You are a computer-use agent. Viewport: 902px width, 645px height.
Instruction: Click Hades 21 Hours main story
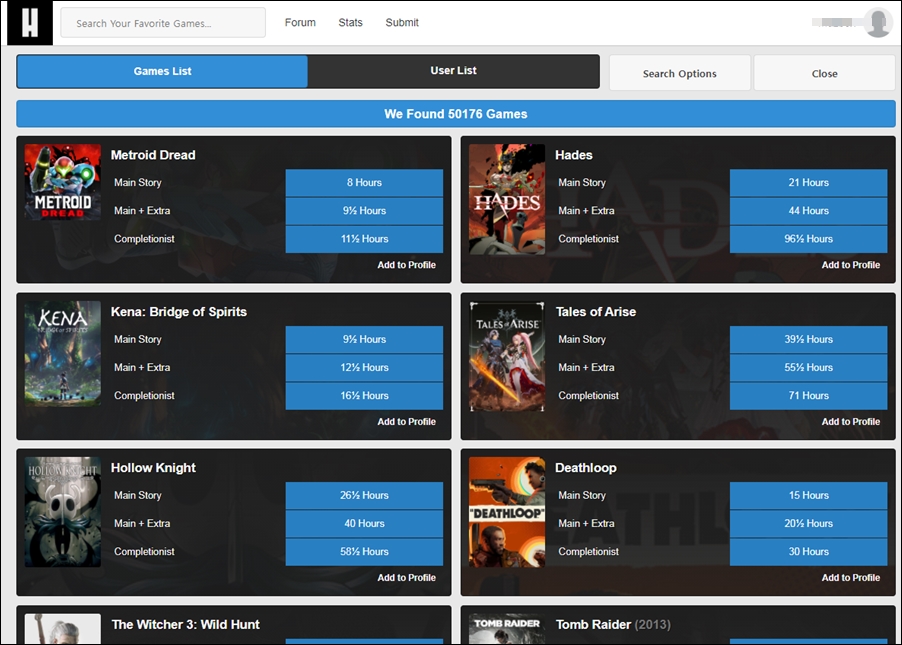[x=808, y=182]
